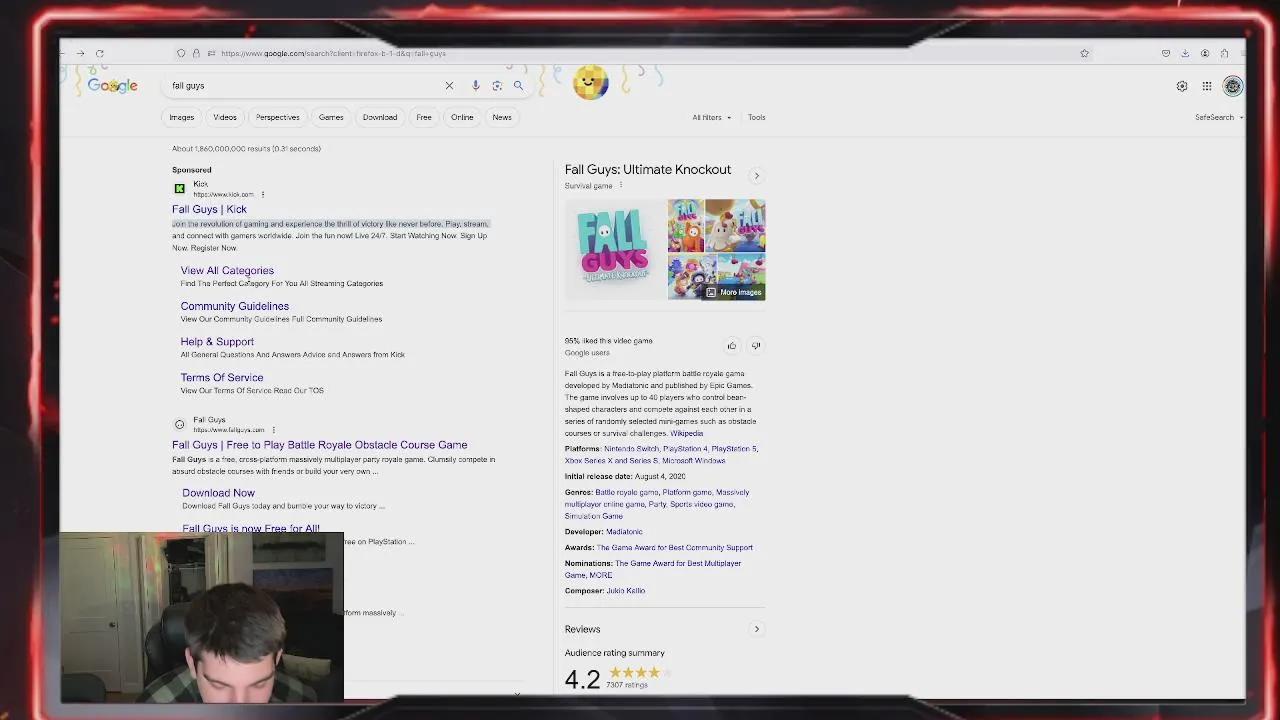Click the Nintendo Switch platform link
The width and height of the screenshot is (1280, 720).
(631, 449)
